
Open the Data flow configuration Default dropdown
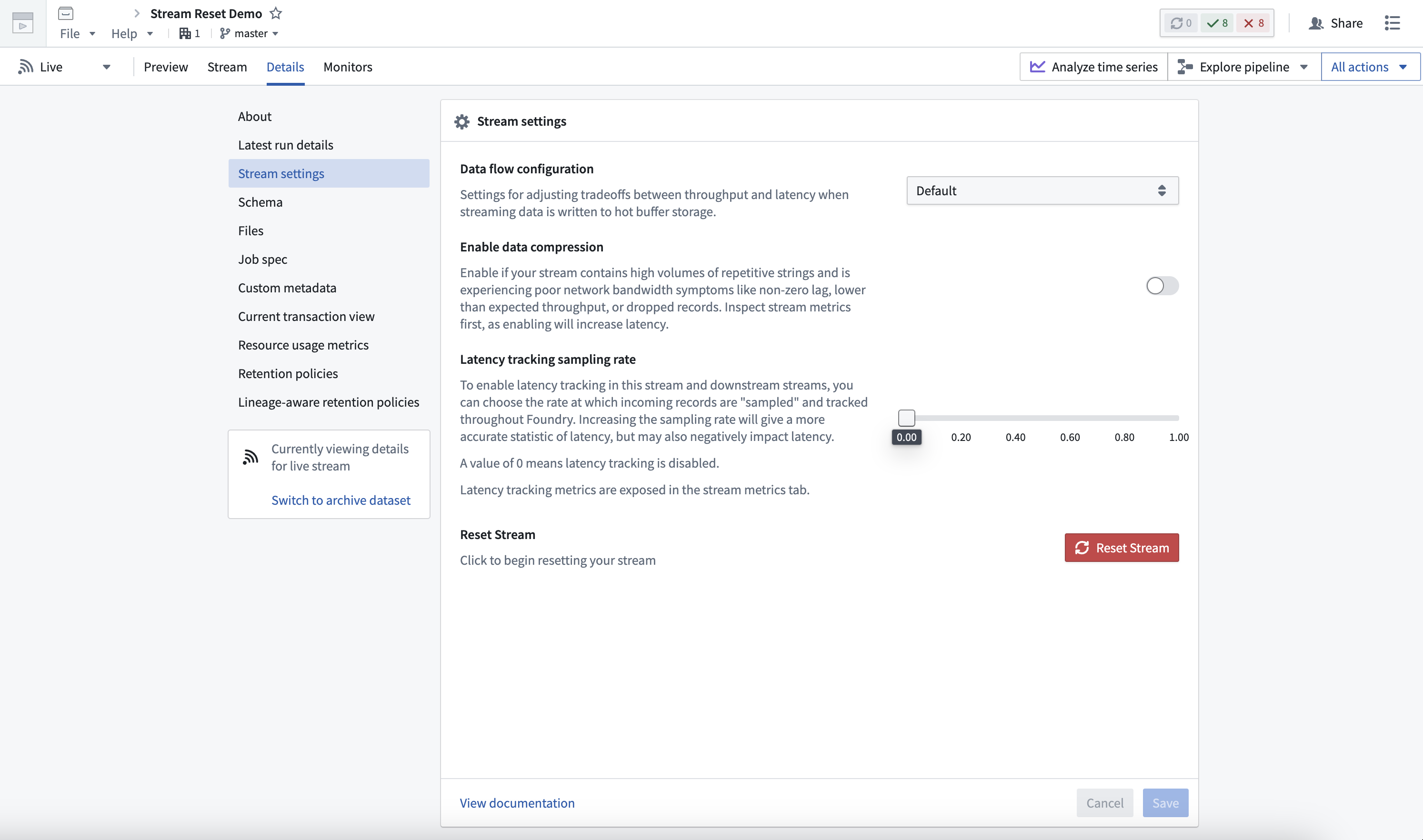coord(1042,191)
